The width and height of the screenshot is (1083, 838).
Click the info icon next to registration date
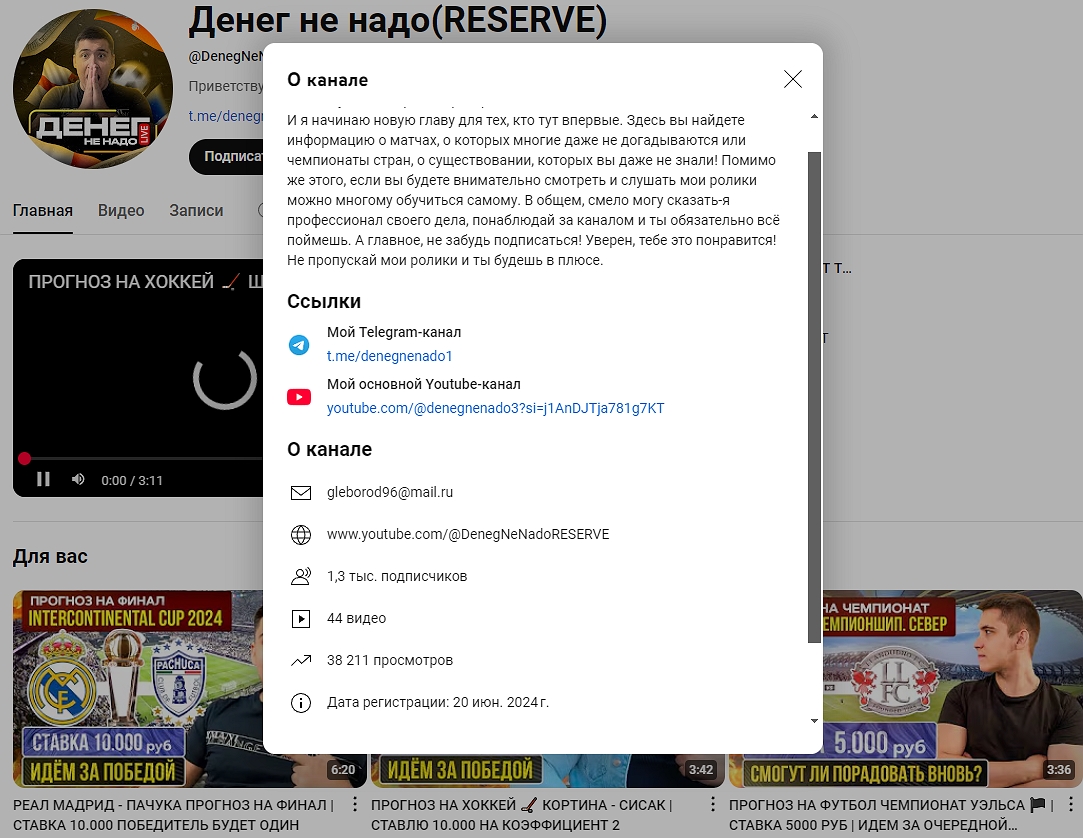[x=300, y=703]
